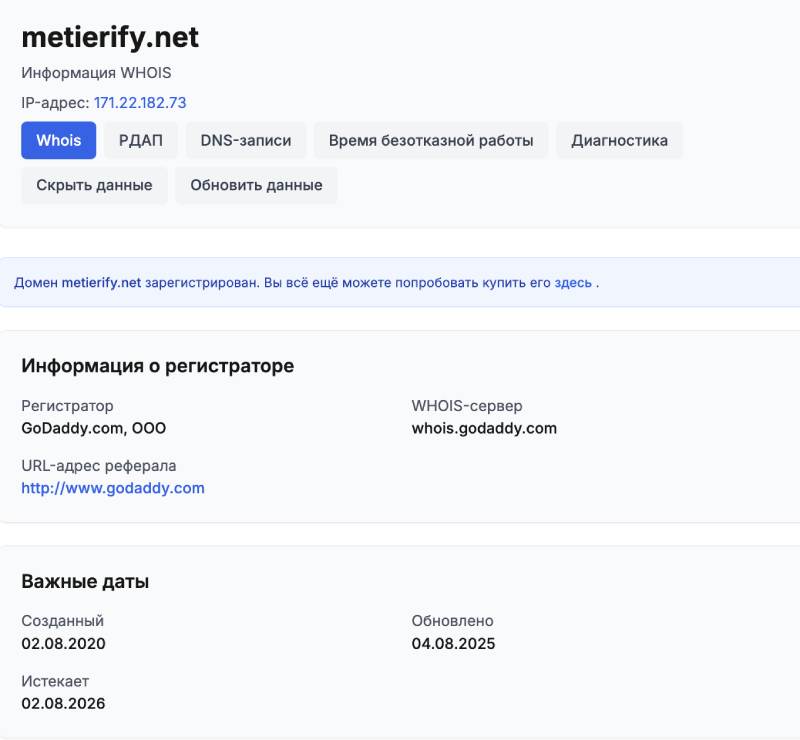Image resolution: width=800 pixels, height=740 pixels.
Task: Select the expiration date 02.08.2026
Action: pyautogui.click(x=63, y=703)
